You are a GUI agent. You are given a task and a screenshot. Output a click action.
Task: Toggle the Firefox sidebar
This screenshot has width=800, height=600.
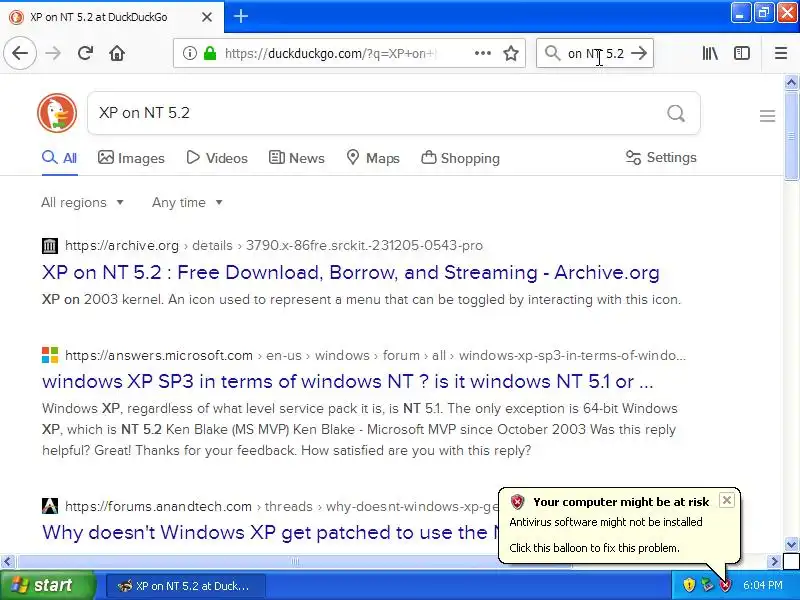point(742,53)
